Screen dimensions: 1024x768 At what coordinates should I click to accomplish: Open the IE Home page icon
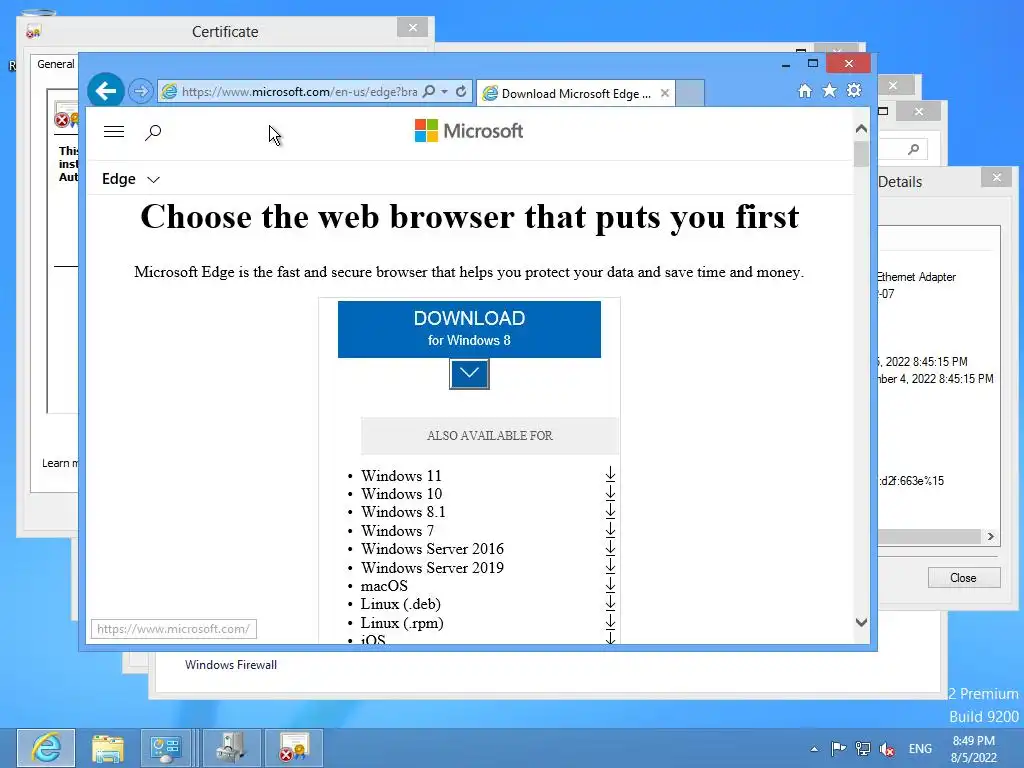click(805, 91)
